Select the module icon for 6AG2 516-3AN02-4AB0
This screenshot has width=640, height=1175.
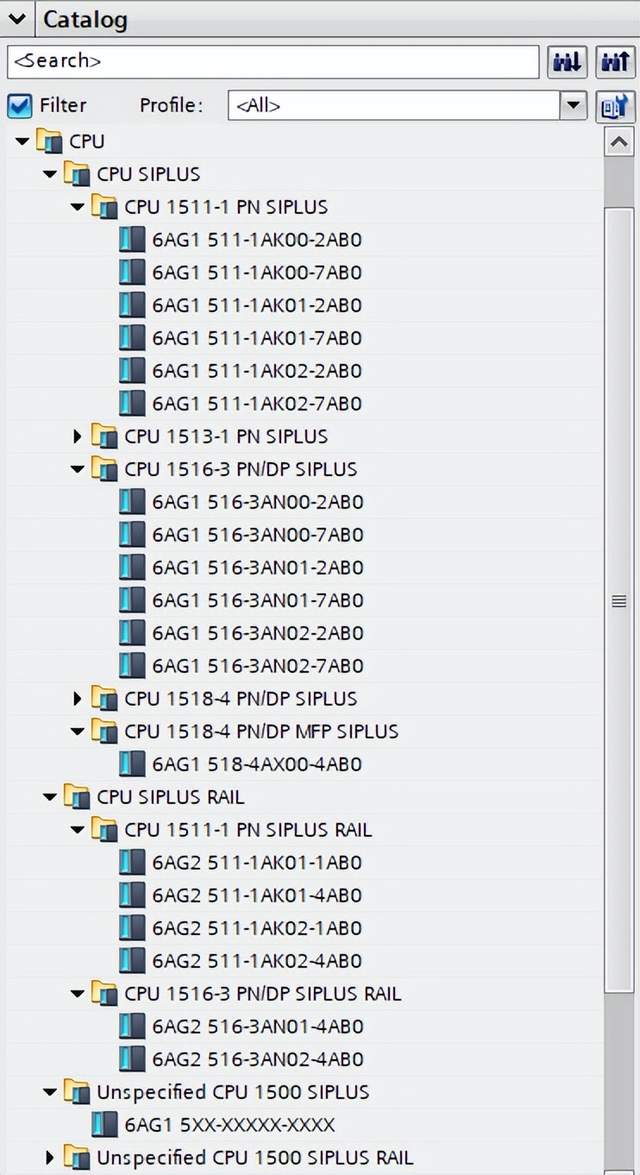[x=132, y=1060]
